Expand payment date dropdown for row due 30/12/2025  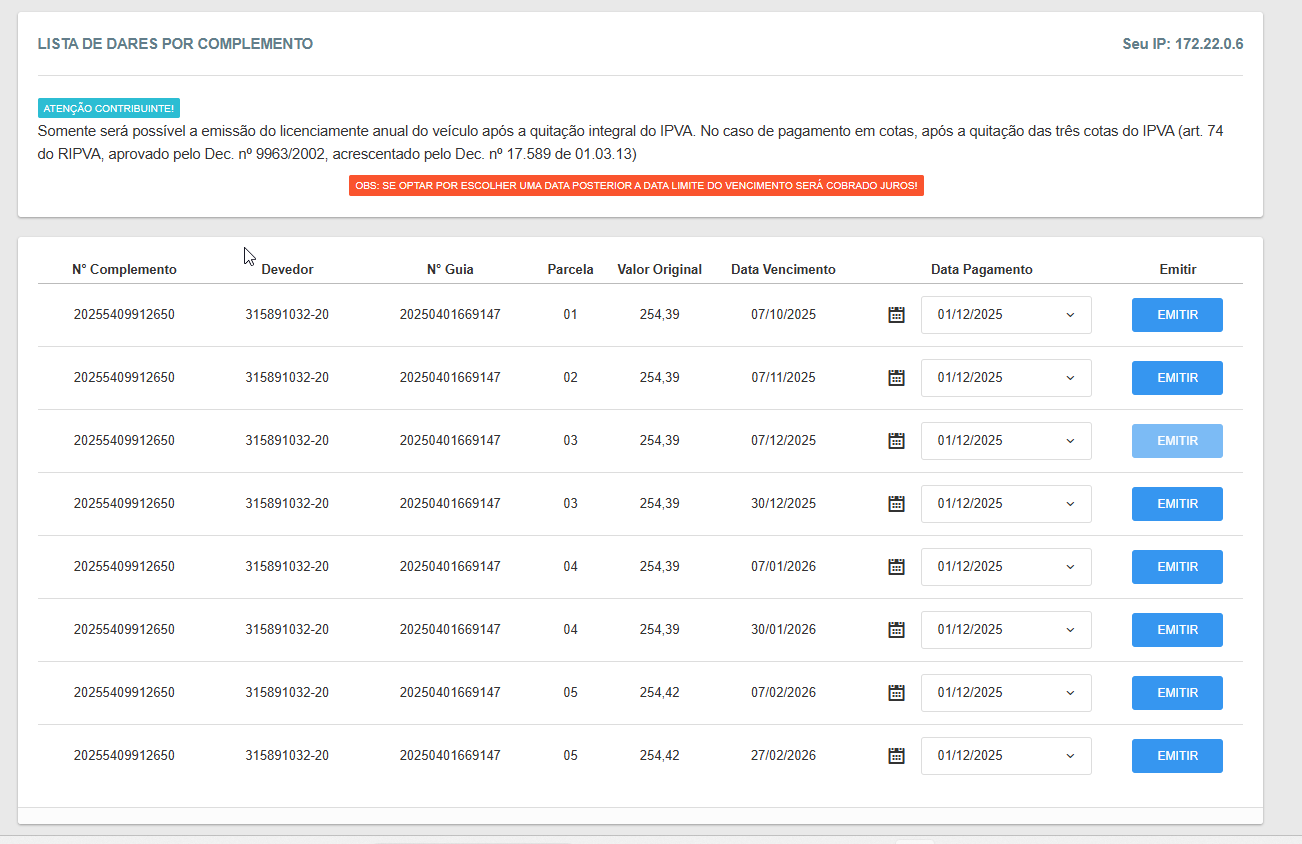coord(1005,504)
